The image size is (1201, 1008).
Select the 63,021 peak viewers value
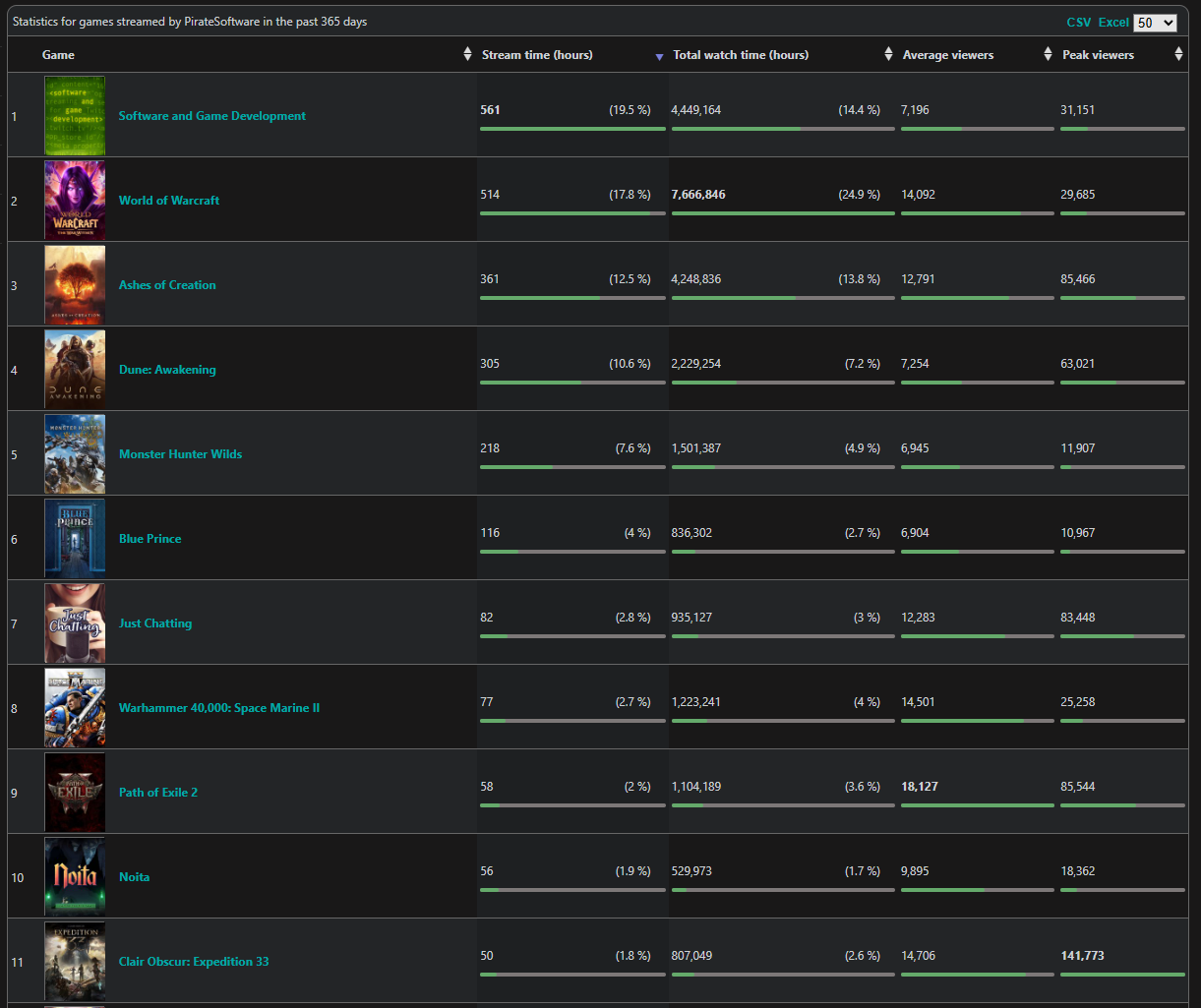coord(1078,364)
